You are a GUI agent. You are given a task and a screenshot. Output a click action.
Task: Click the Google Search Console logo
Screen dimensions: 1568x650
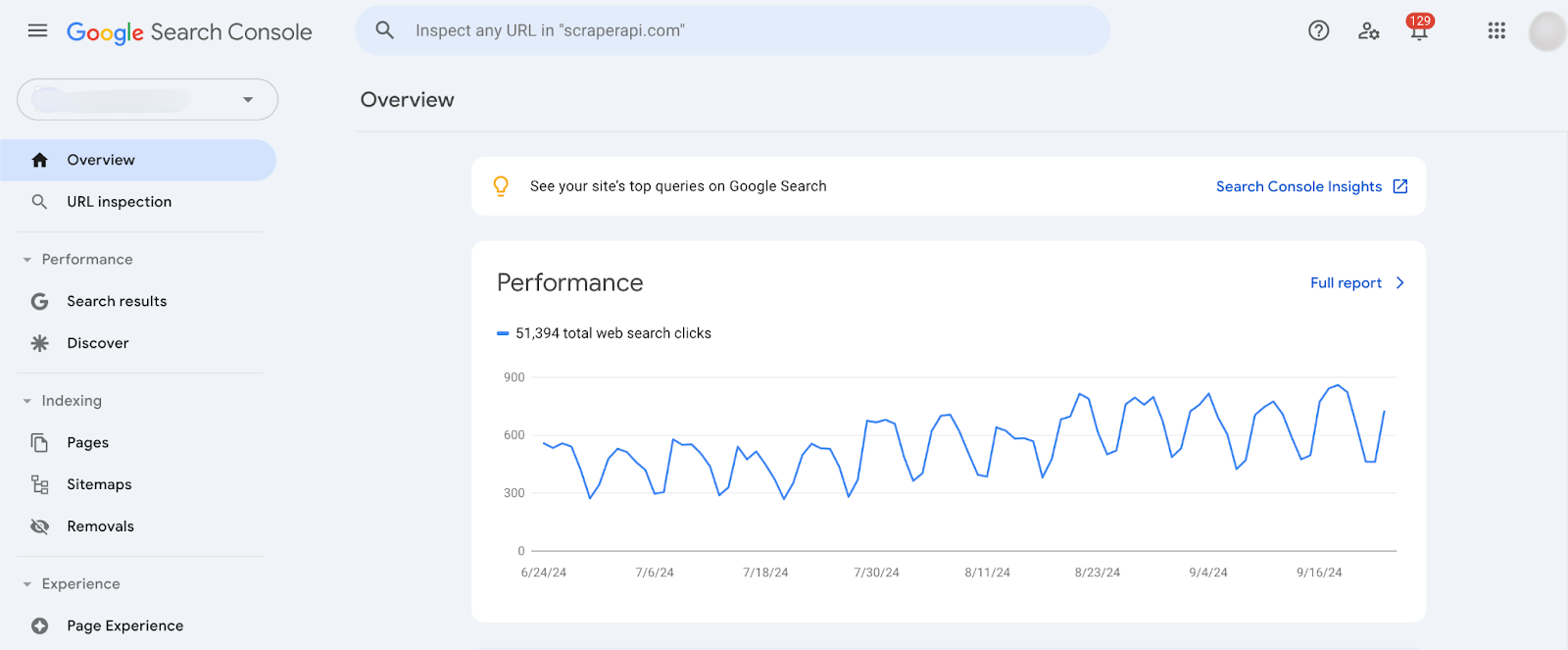189,32
